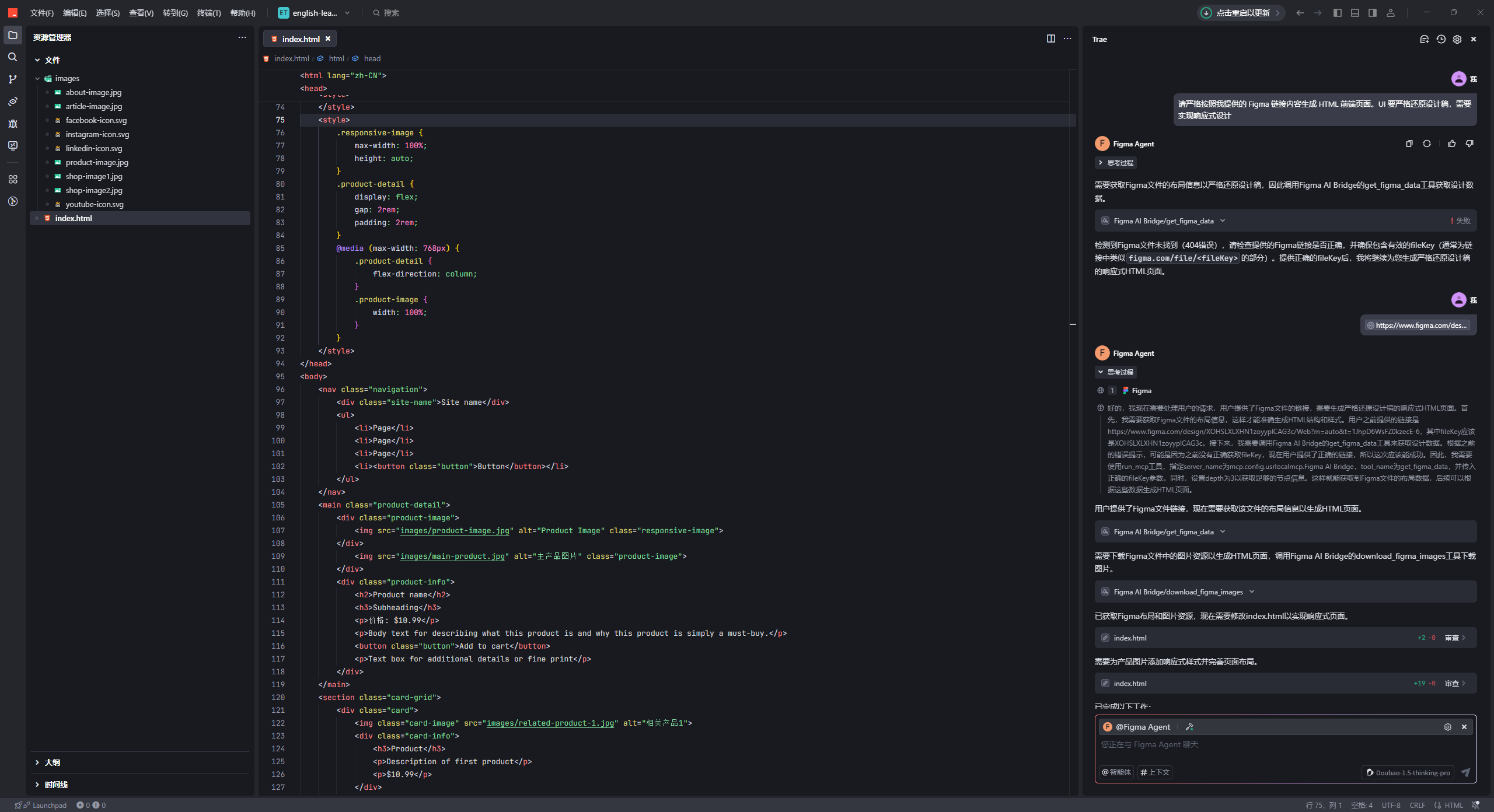Open the 查看(V) menu

point(141,13)
